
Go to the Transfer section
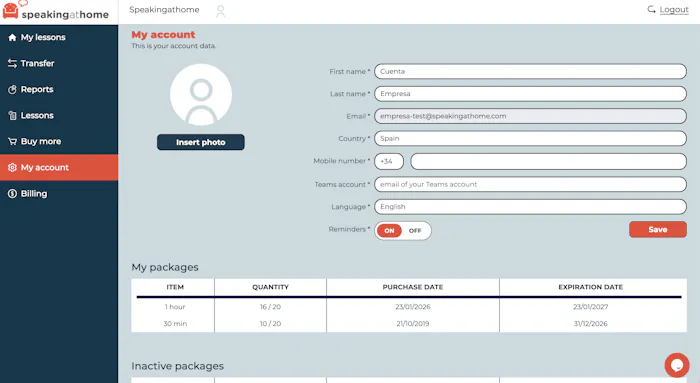point(59,63)
